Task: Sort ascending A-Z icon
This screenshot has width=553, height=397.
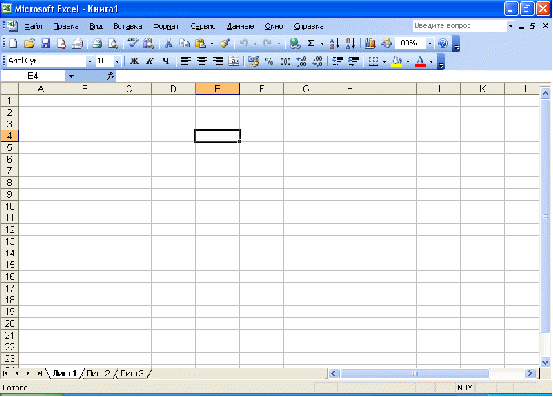Action: (334, 43)
